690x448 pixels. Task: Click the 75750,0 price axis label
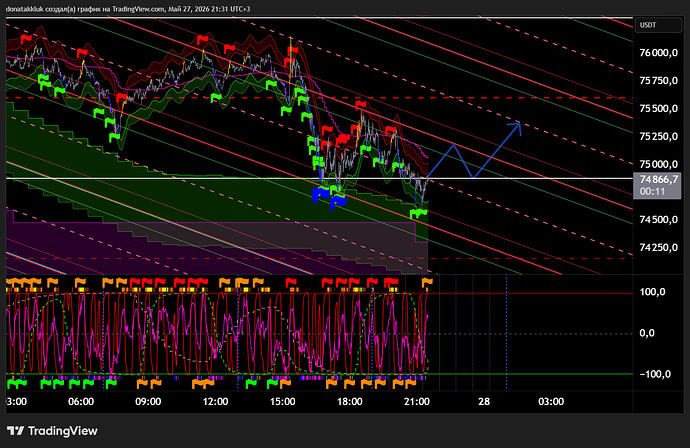(x=658, y=81)
